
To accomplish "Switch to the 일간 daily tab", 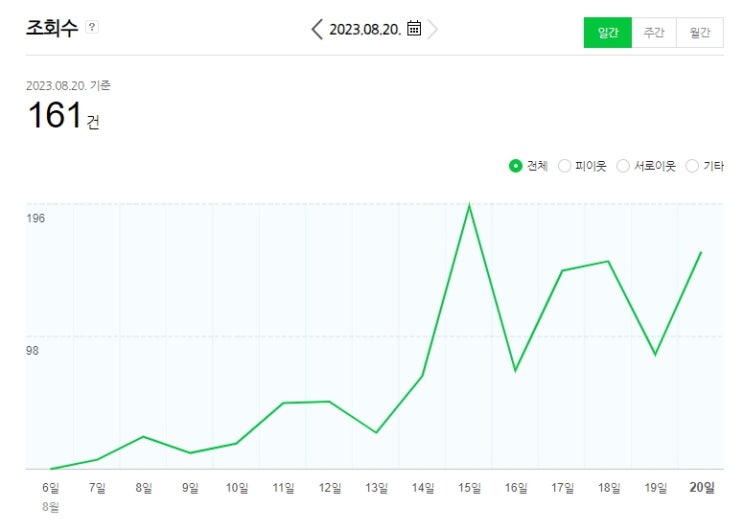I will point(607,33).
